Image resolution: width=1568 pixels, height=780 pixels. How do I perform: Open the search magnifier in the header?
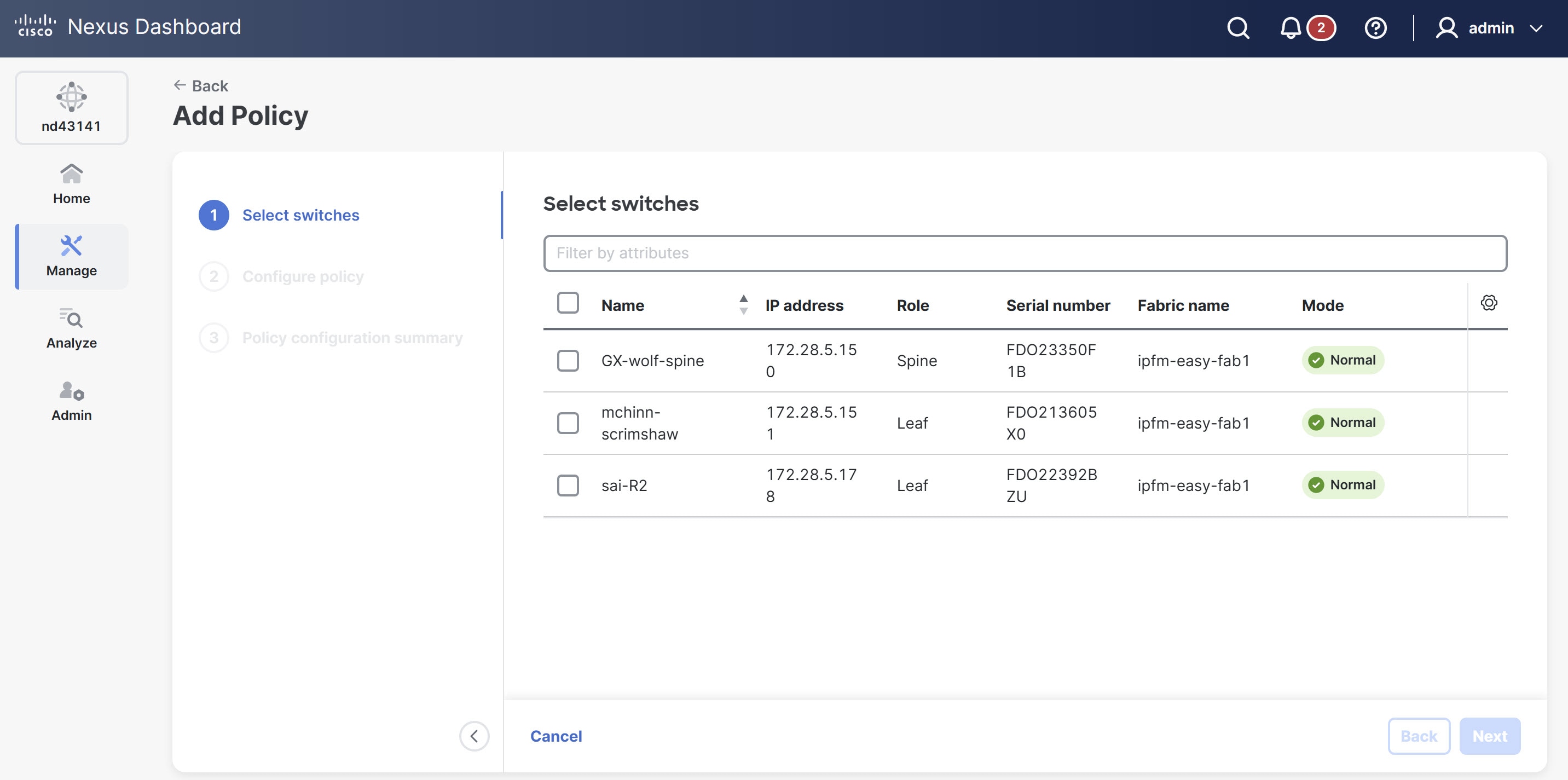1238,28
